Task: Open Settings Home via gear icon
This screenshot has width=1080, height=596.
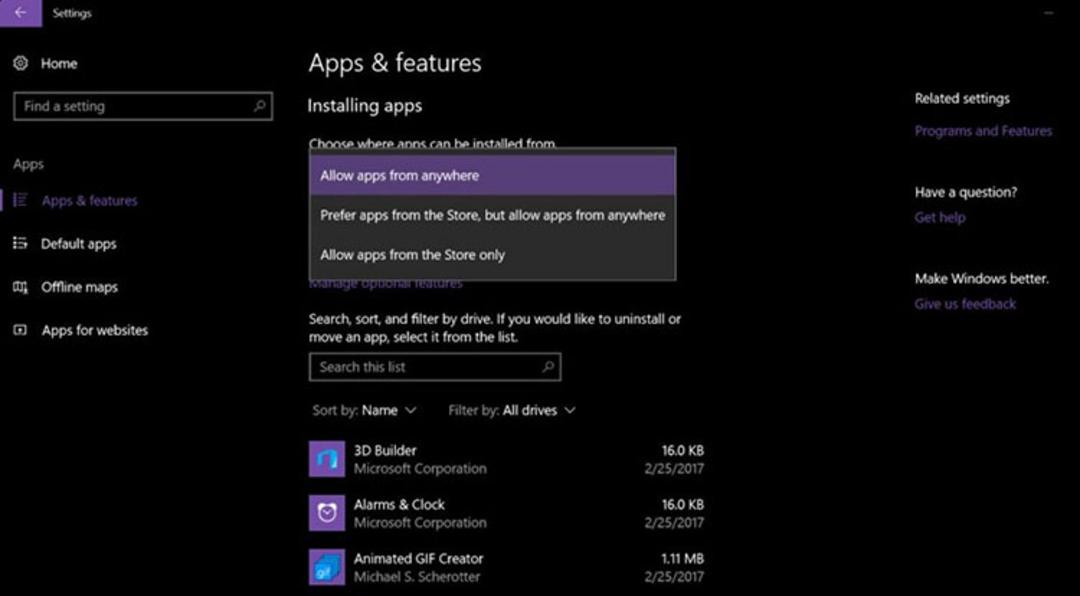Action: pos(21,63)
